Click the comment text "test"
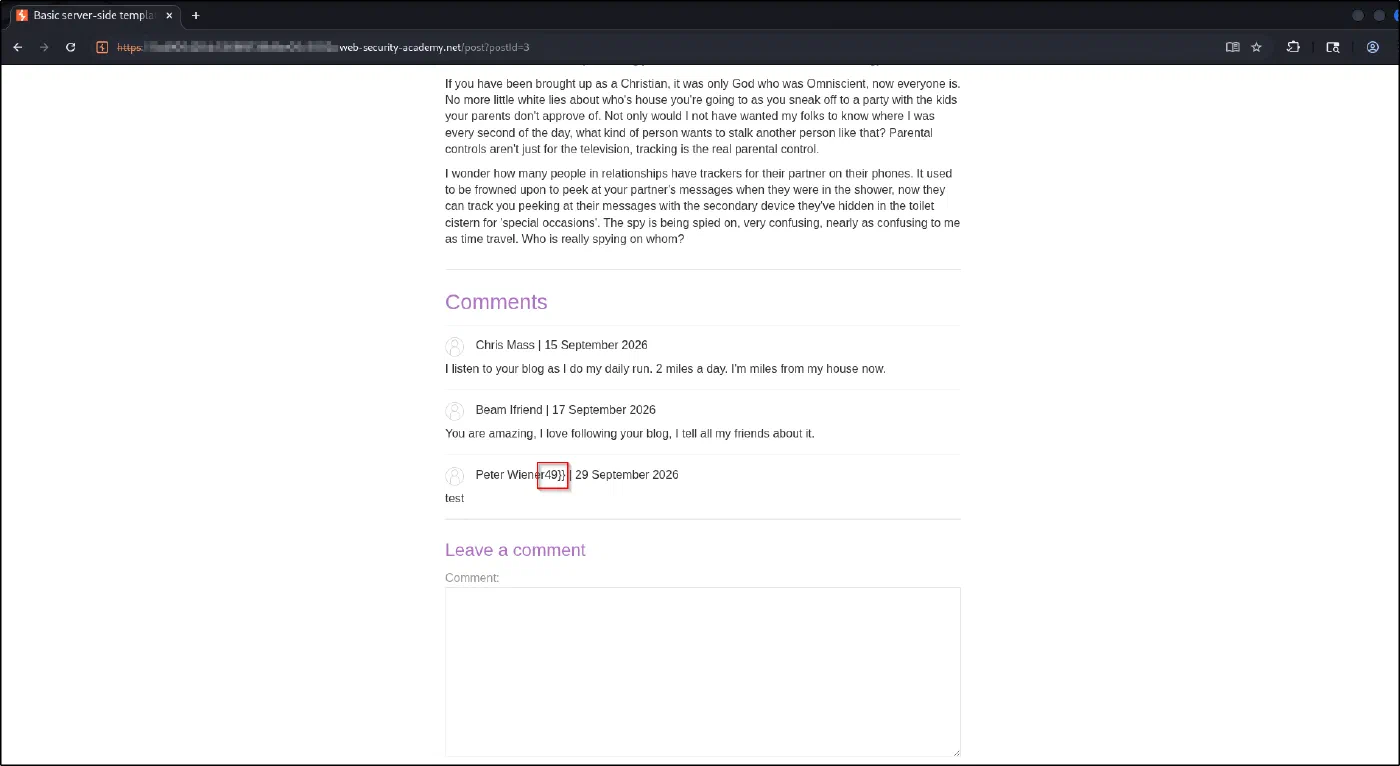The height and width of the screenshot is (766, 1400). [455, 498]
